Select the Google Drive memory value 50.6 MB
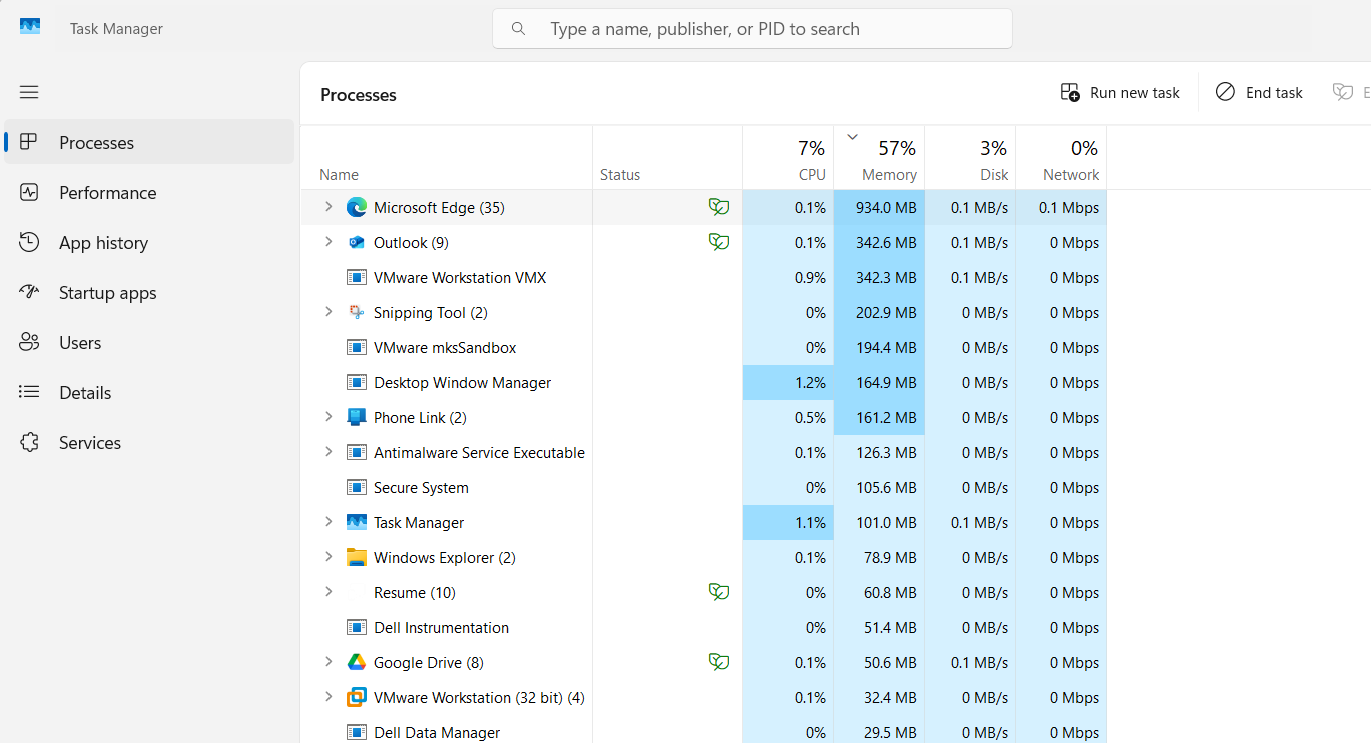This screenshot has height=743, width=1371. (x=891, y=662)
